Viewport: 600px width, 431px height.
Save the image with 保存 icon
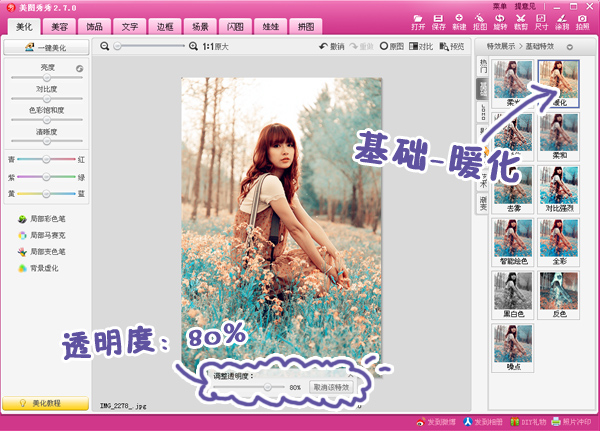pyautogui.click(x=439, y=22)
